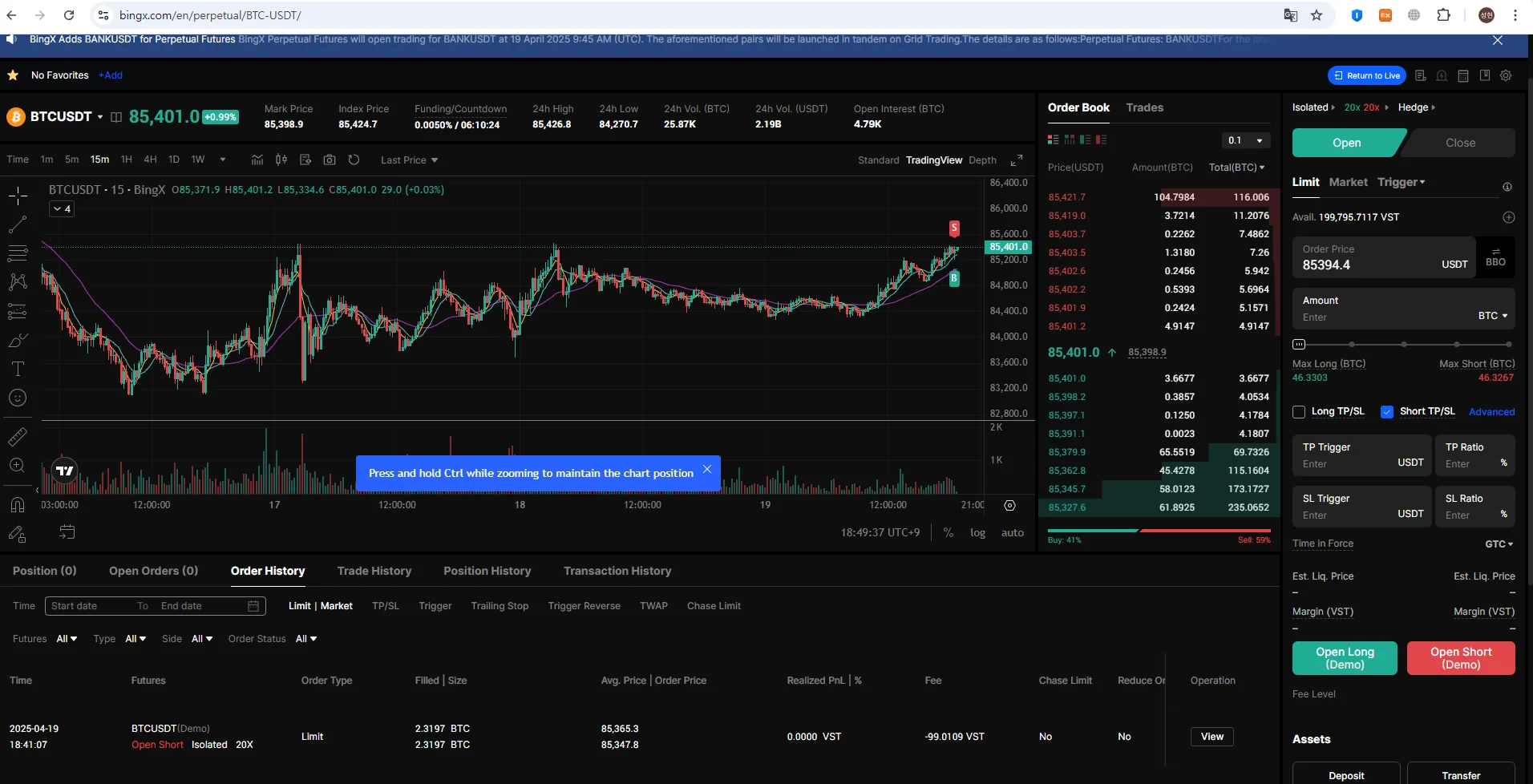Image resolution: width=1533 pixels, height=784 pixels.
Task: Click the amount percentage slider handle
Action: pos(1299,345)
